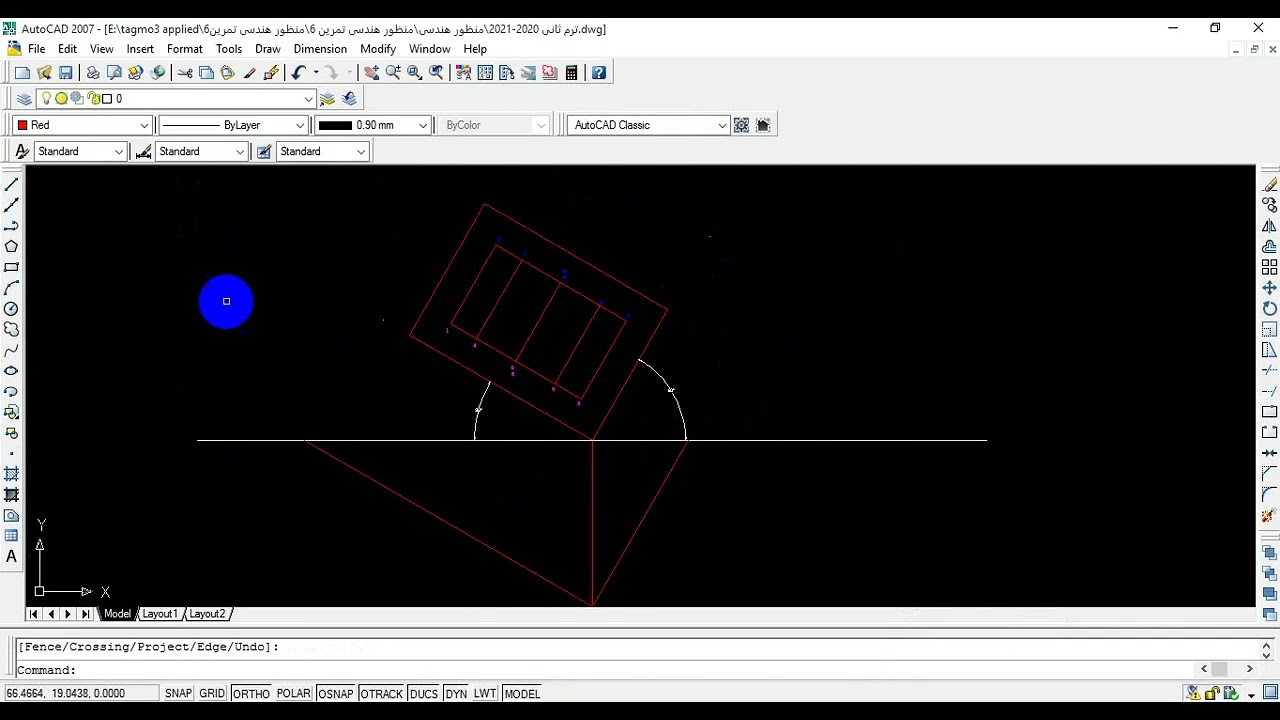Viewport: 1280px width, 720px height.
Task: Open the Help question mark icon
Action: [599, 72]
